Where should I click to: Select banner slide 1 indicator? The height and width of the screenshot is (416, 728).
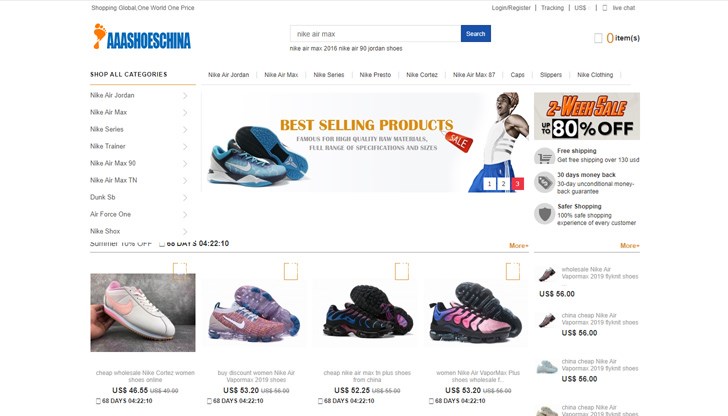point(489,184)
